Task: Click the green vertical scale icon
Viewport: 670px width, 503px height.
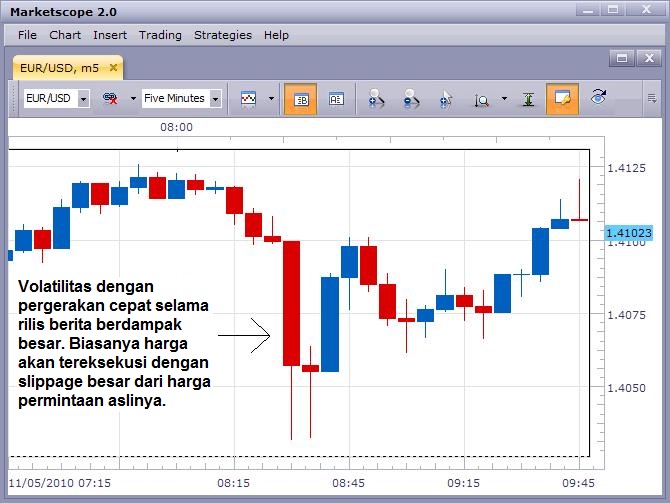Action: 528,99
